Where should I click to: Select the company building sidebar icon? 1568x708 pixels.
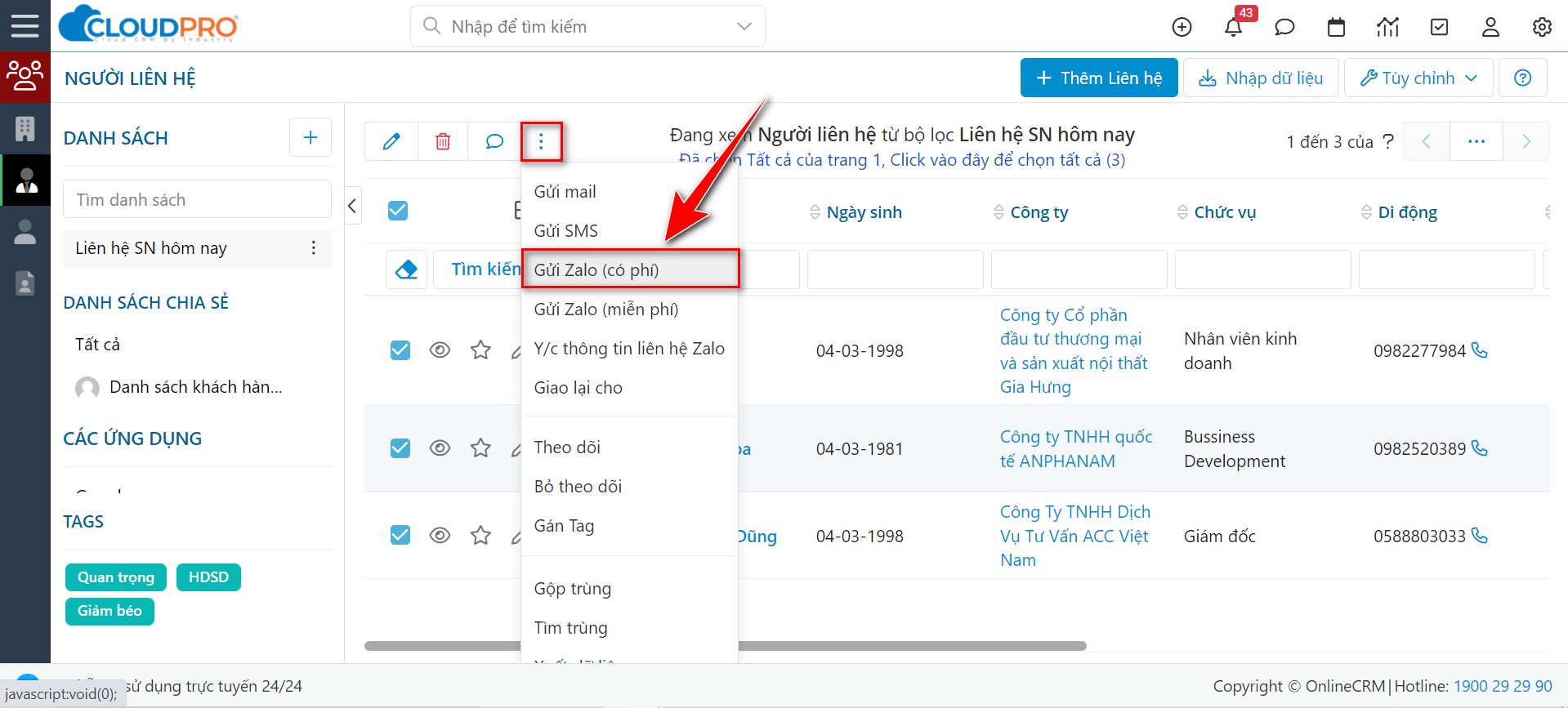pyautogui.click(x=25, y=128)
